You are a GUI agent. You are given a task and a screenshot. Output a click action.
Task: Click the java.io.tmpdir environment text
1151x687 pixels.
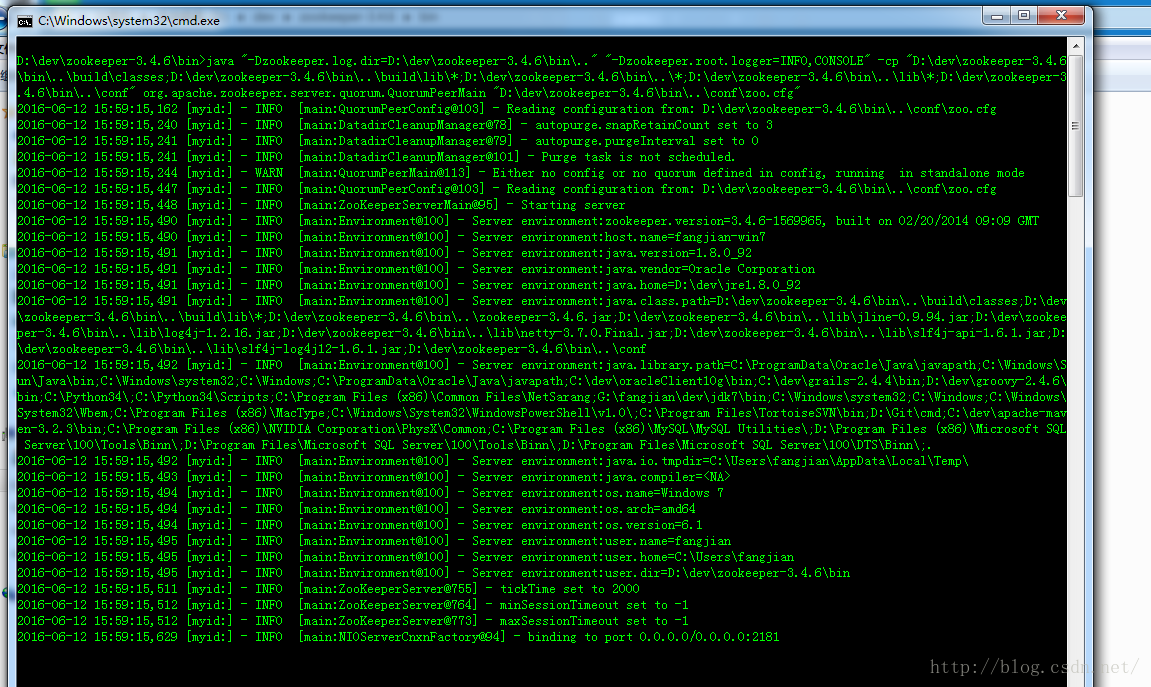[x=786, y=461]
